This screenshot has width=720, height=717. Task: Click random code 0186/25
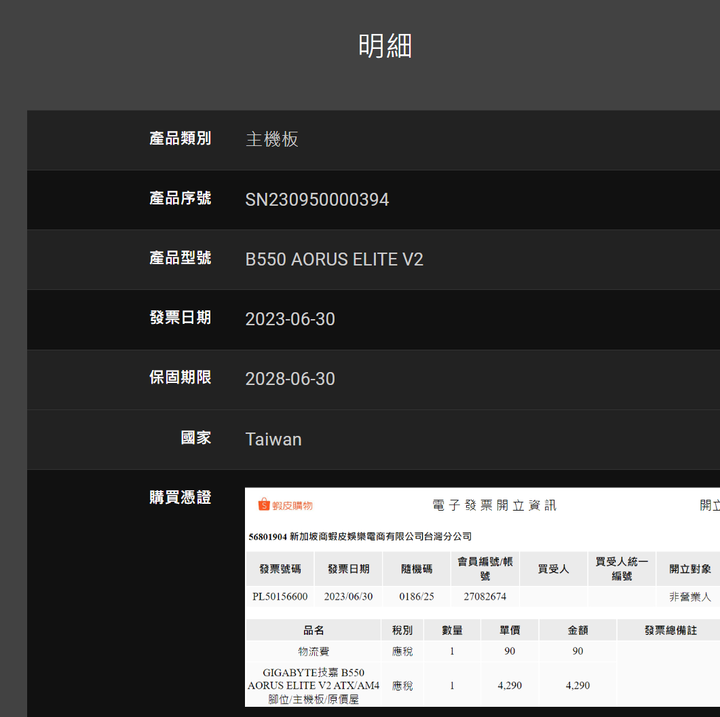[x=416, y=597]
